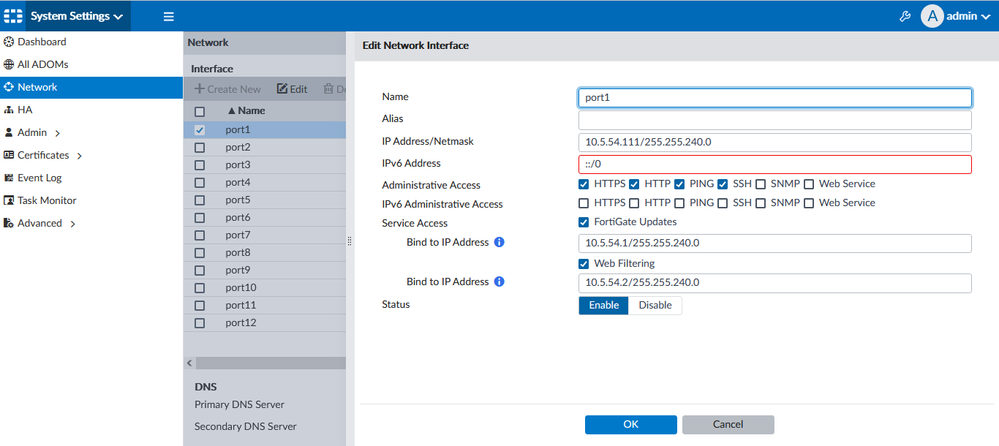Click the Dashboard sidebar icon

(x=9, y=42)
